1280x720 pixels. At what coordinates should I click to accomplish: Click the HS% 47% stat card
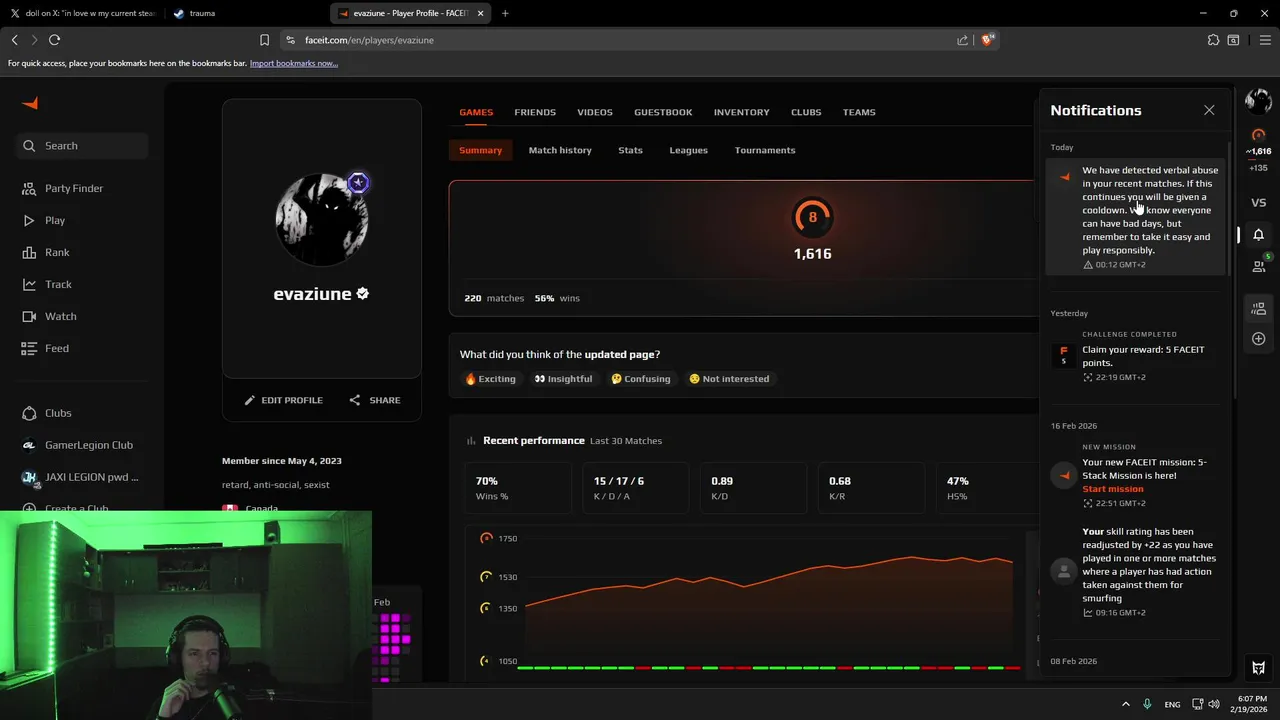[986, 488]
